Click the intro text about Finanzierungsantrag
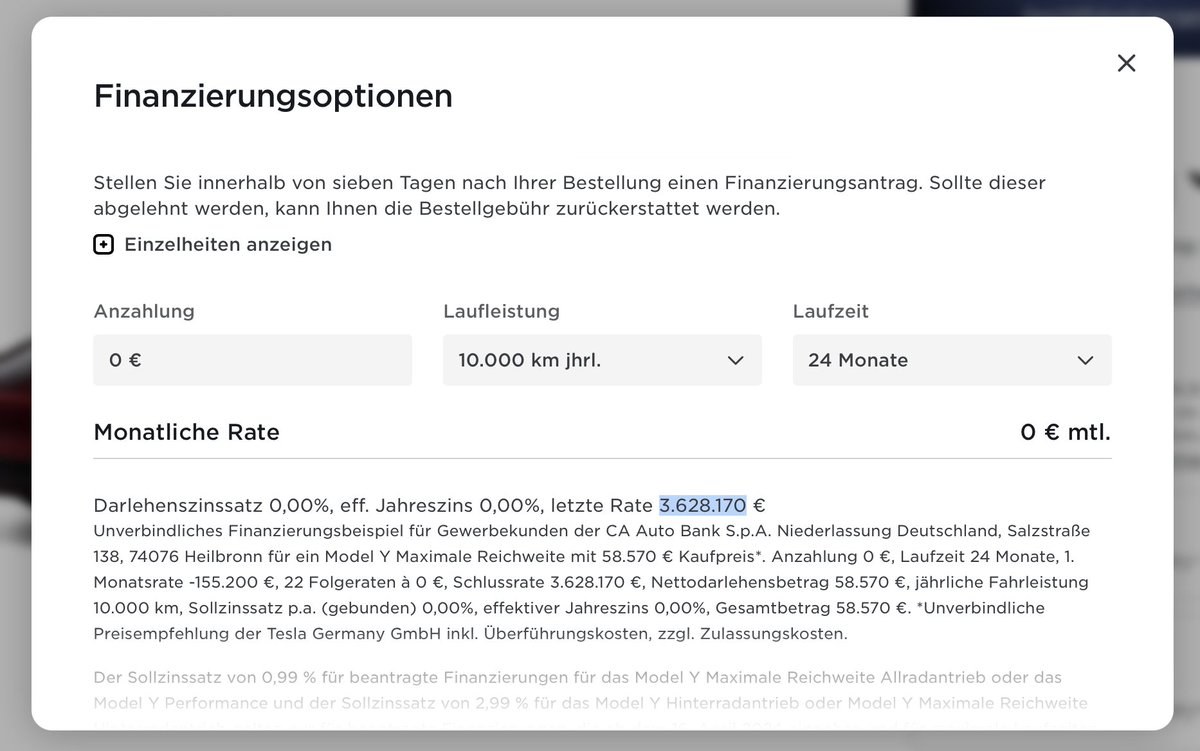1200x751 pixels. pyautogui.click(x=570, y=196)
